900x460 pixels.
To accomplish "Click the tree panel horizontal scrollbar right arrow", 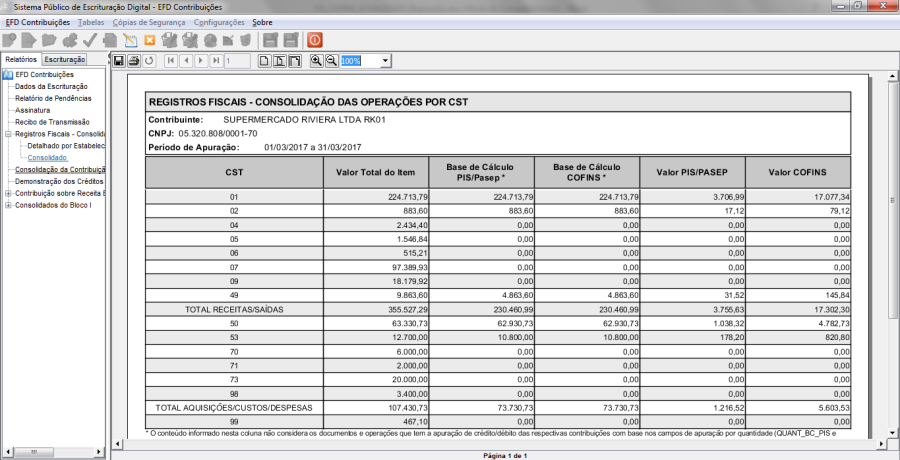I will click(x=101, y=452).
